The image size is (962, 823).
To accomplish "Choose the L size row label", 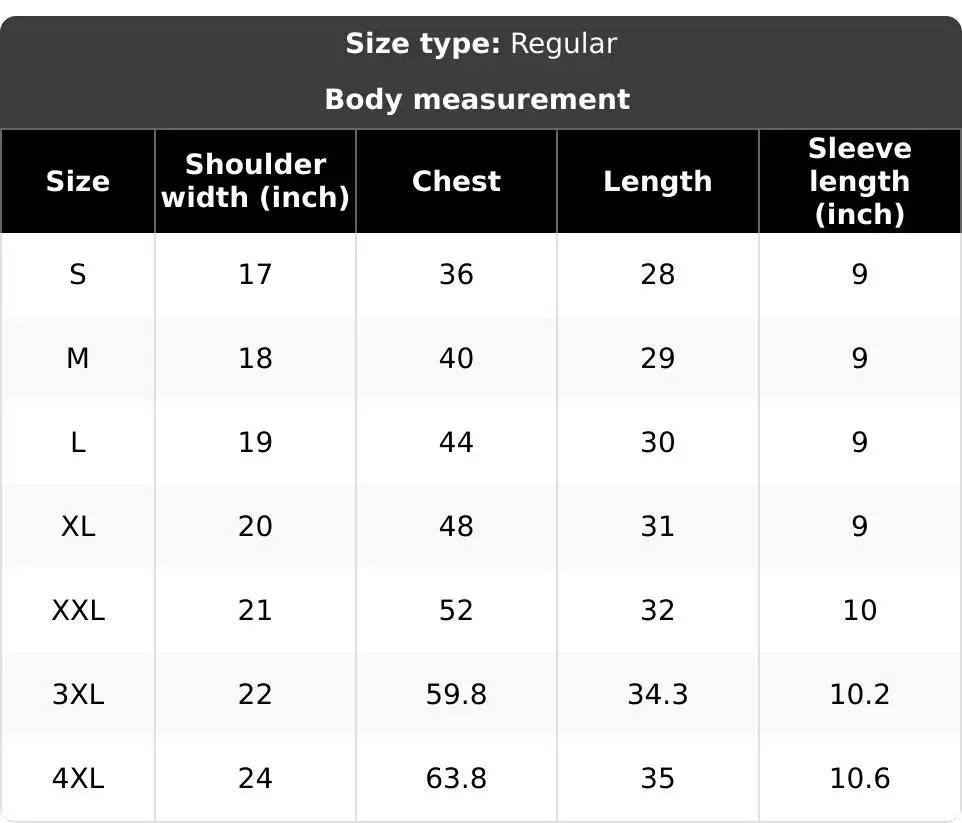I will [x=78, y=442].
